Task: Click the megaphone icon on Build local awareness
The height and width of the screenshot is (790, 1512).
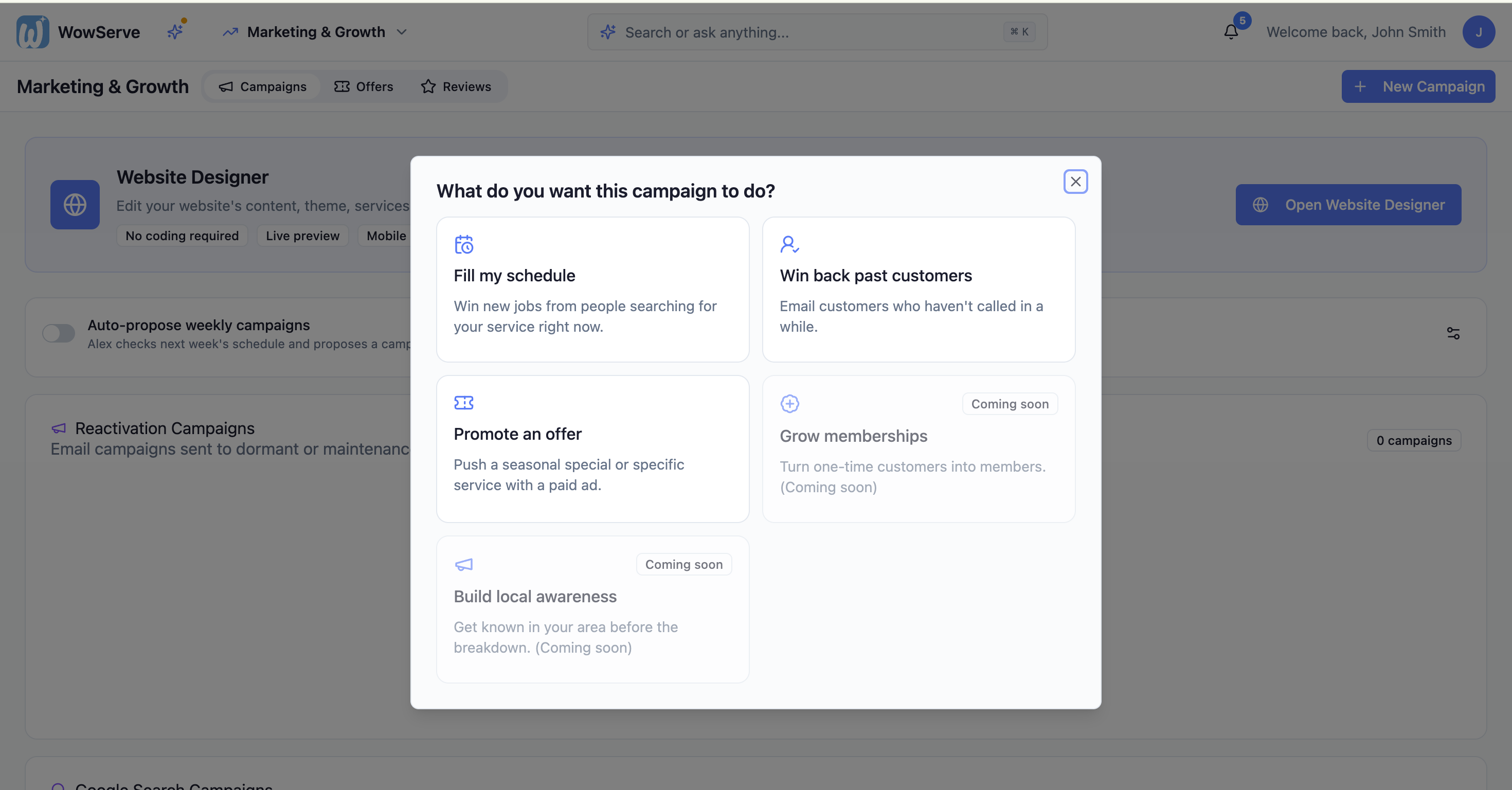Action: point(464,565)
